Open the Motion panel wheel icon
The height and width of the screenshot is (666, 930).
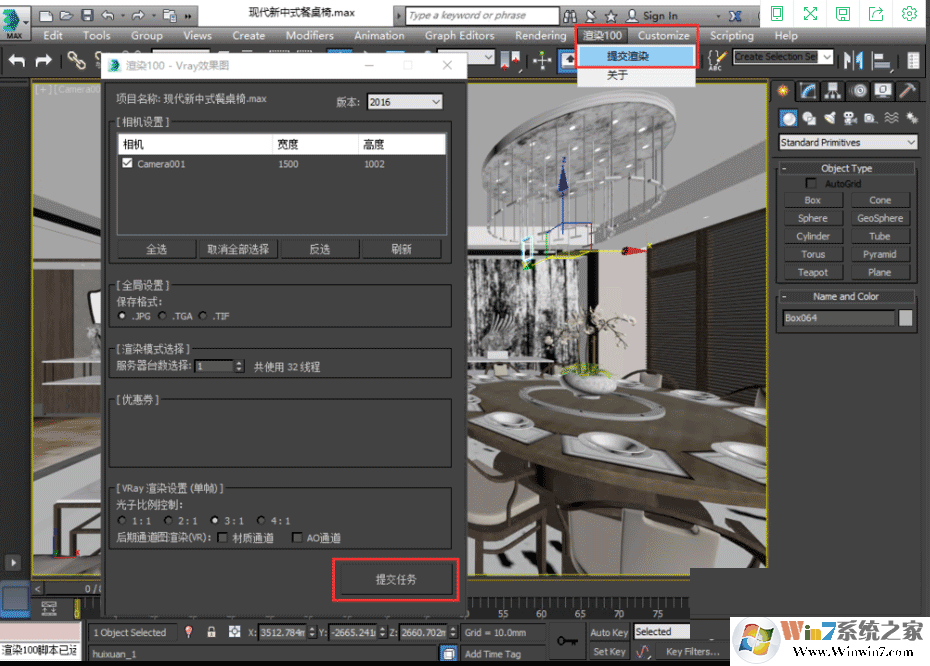(858, 90)
